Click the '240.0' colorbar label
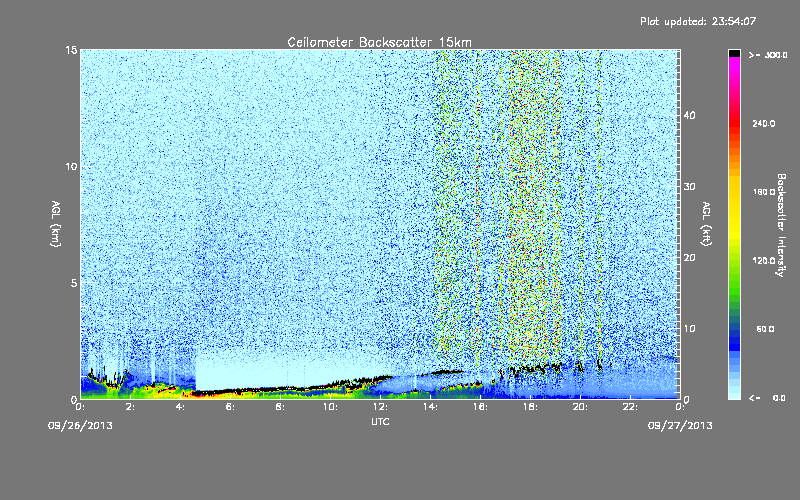The height and width of the screenshot is (500, 800). (764, 123)
